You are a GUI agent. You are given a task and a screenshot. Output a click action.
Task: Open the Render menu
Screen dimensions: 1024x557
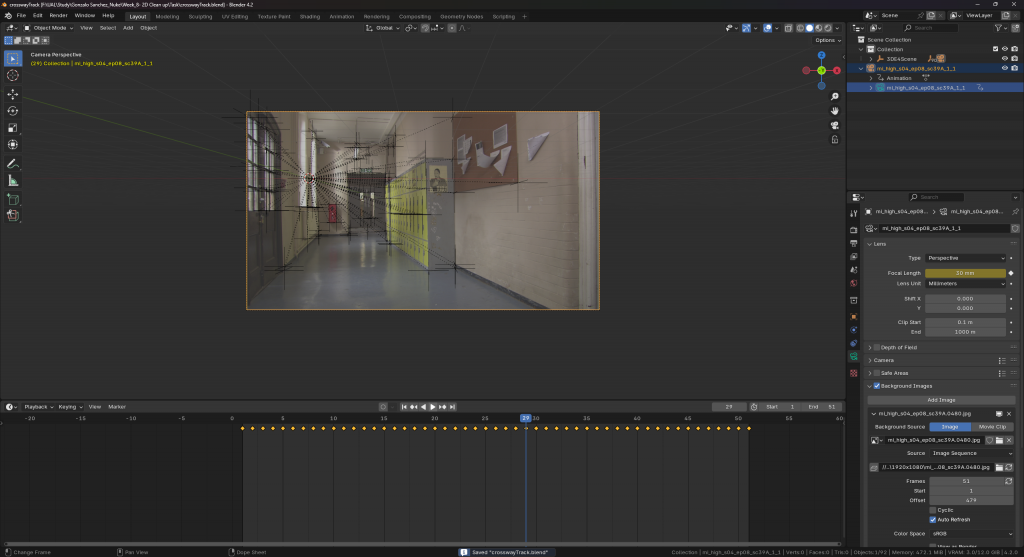click(x=58, y=16)
